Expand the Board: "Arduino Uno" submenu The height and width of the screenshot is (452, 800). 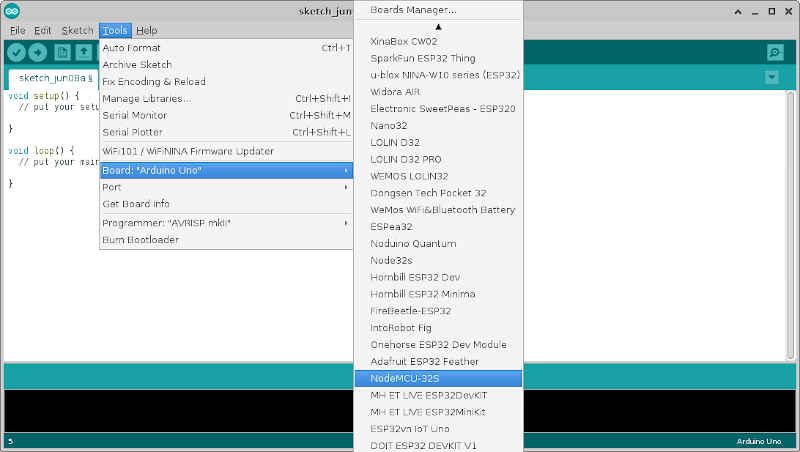(226, 170)
